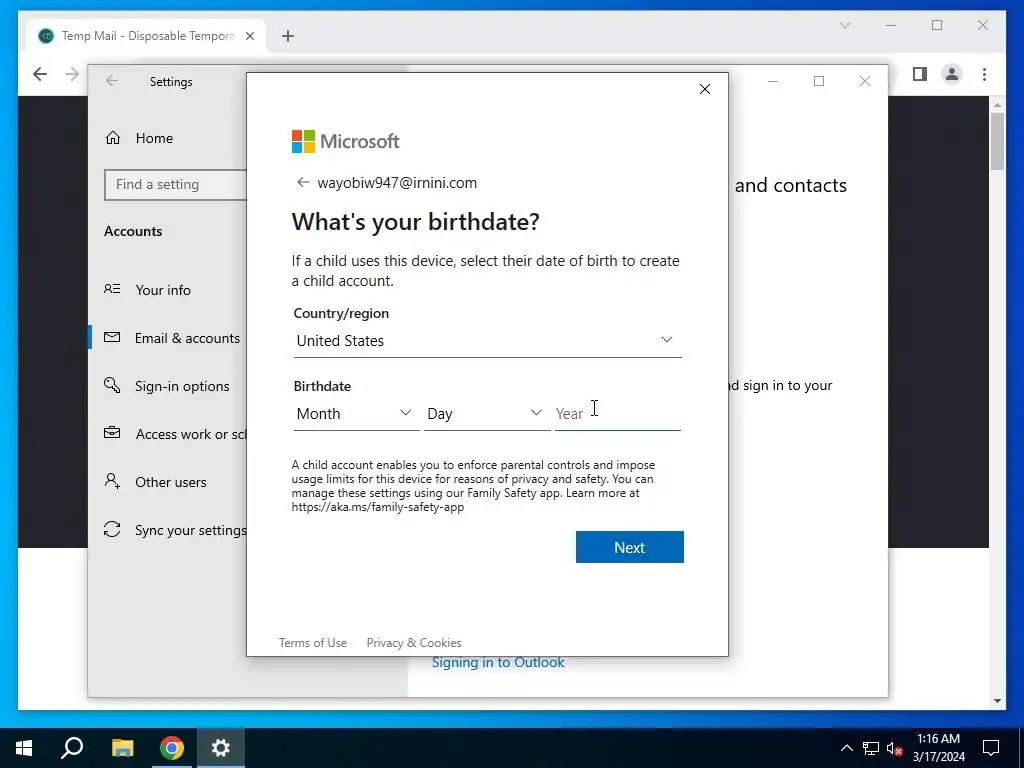
Task: Open the notification center icon
Action: pyautogui.click(x=991, y=748)
